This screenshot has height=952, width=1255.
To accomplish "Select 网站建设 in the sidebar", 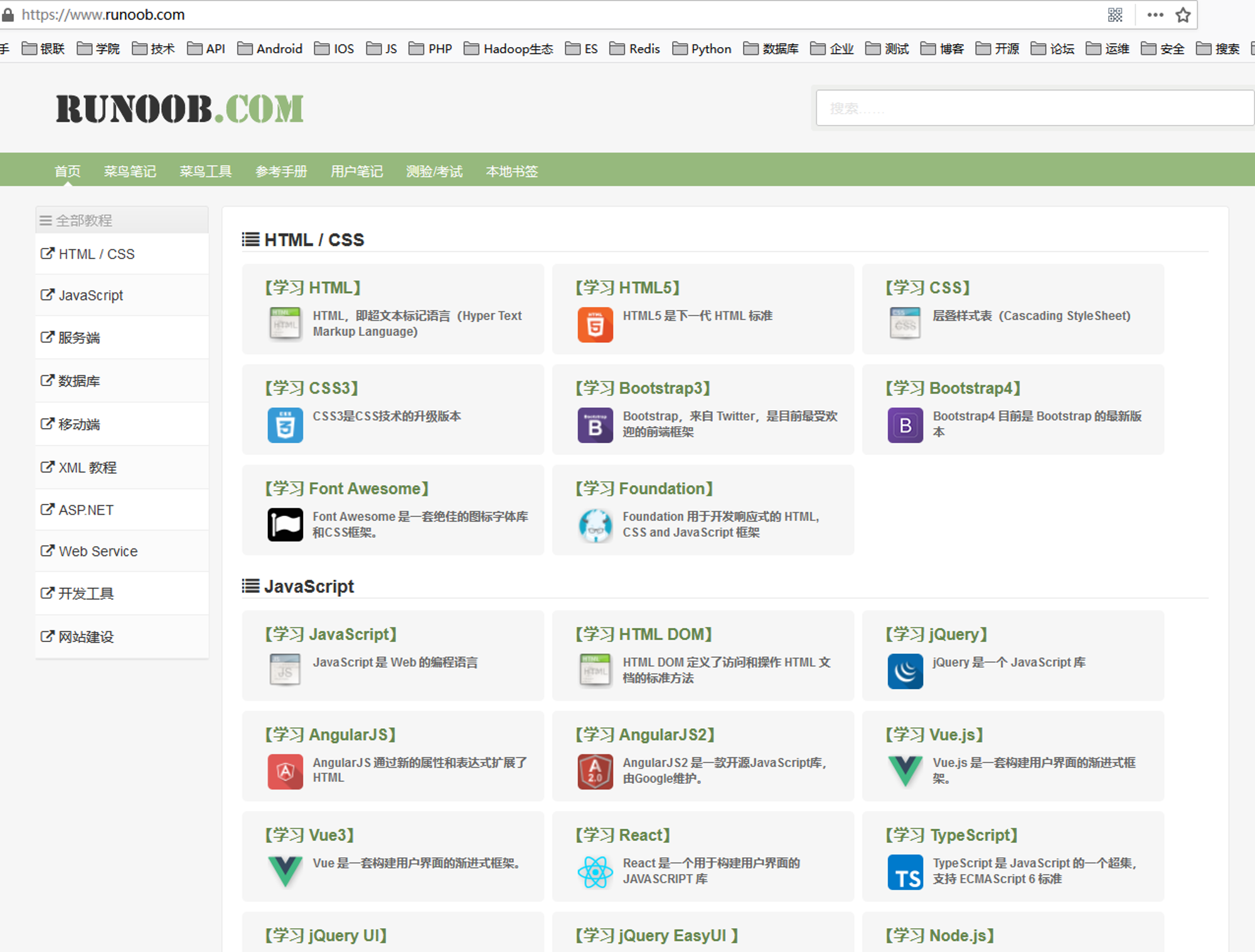I will pos(122,637).
